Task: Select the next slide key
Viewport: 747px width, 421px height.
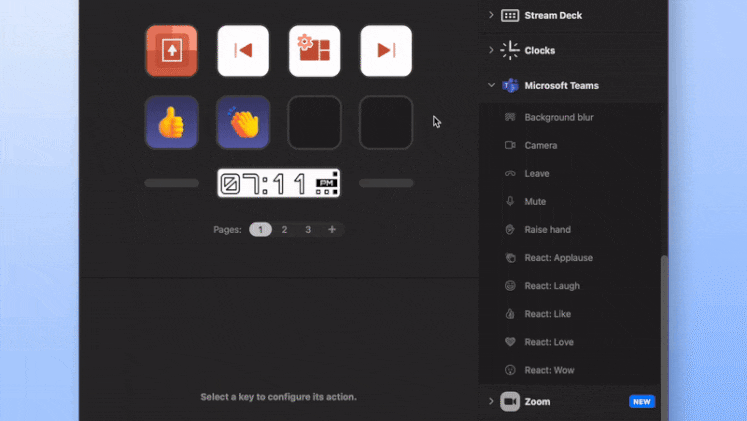Action: tap(386, 51)
